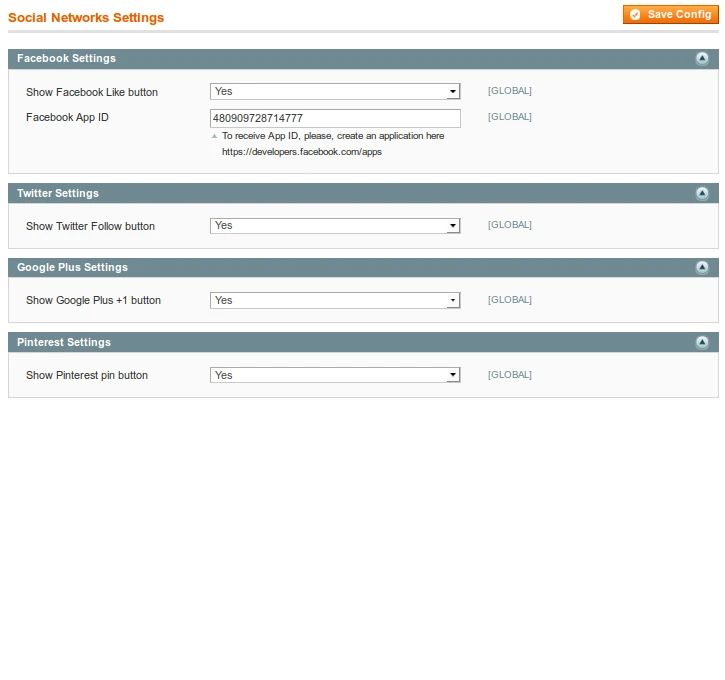Image resolution: width=725 pixels, height=680 pixels.
Task: Click the [GLOBAL] tag beside Facebook App ID
Action: point(510,117)
